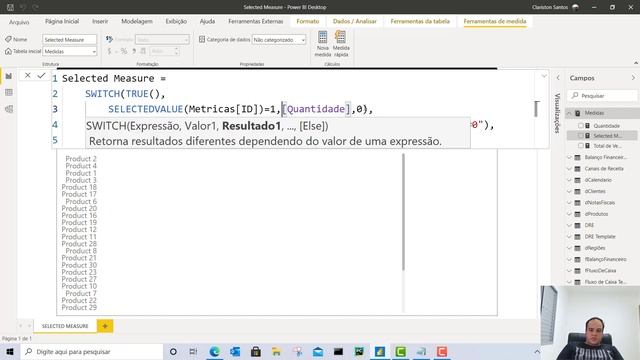
Task: Click the percent format icon
Action: click(x=124, y=51)
